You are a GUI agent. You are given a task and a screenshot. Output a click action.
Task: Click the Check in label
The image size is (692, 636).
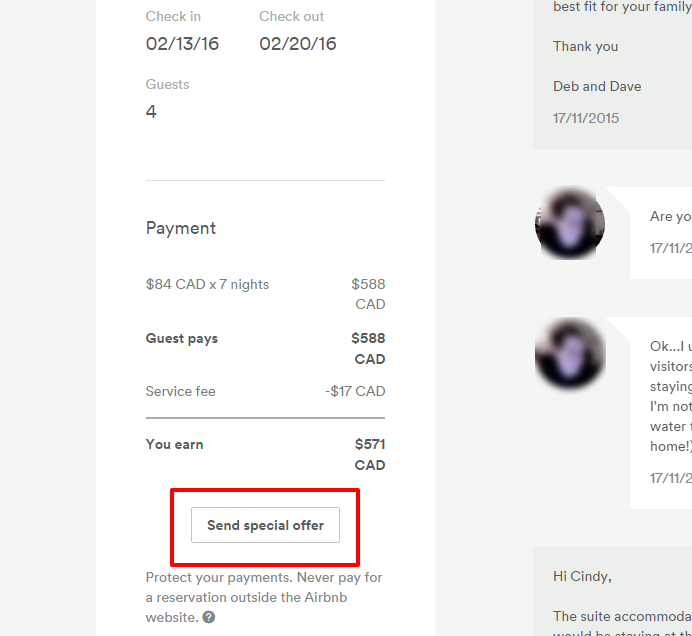pos(173,16)
